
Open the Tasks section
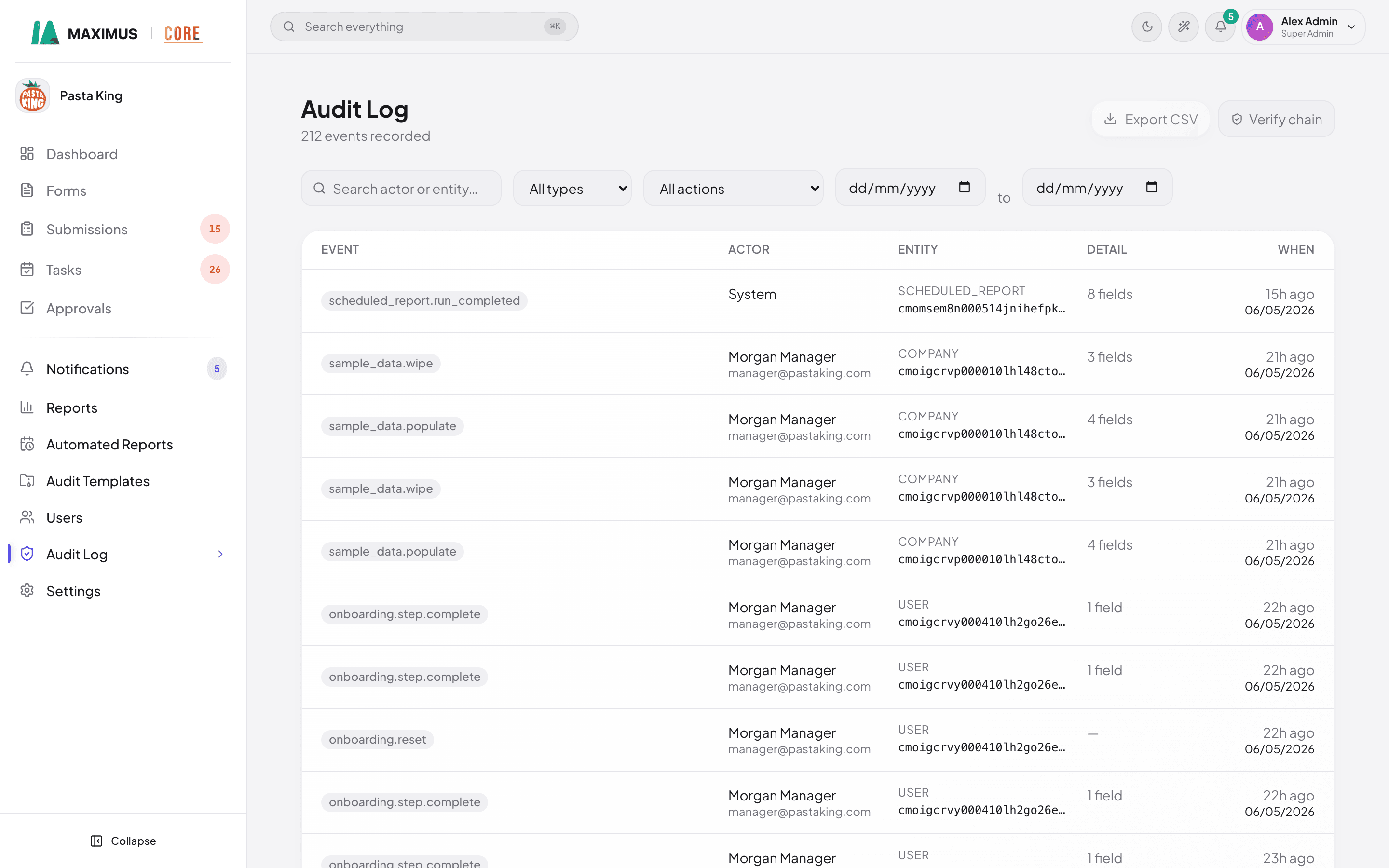123,269
